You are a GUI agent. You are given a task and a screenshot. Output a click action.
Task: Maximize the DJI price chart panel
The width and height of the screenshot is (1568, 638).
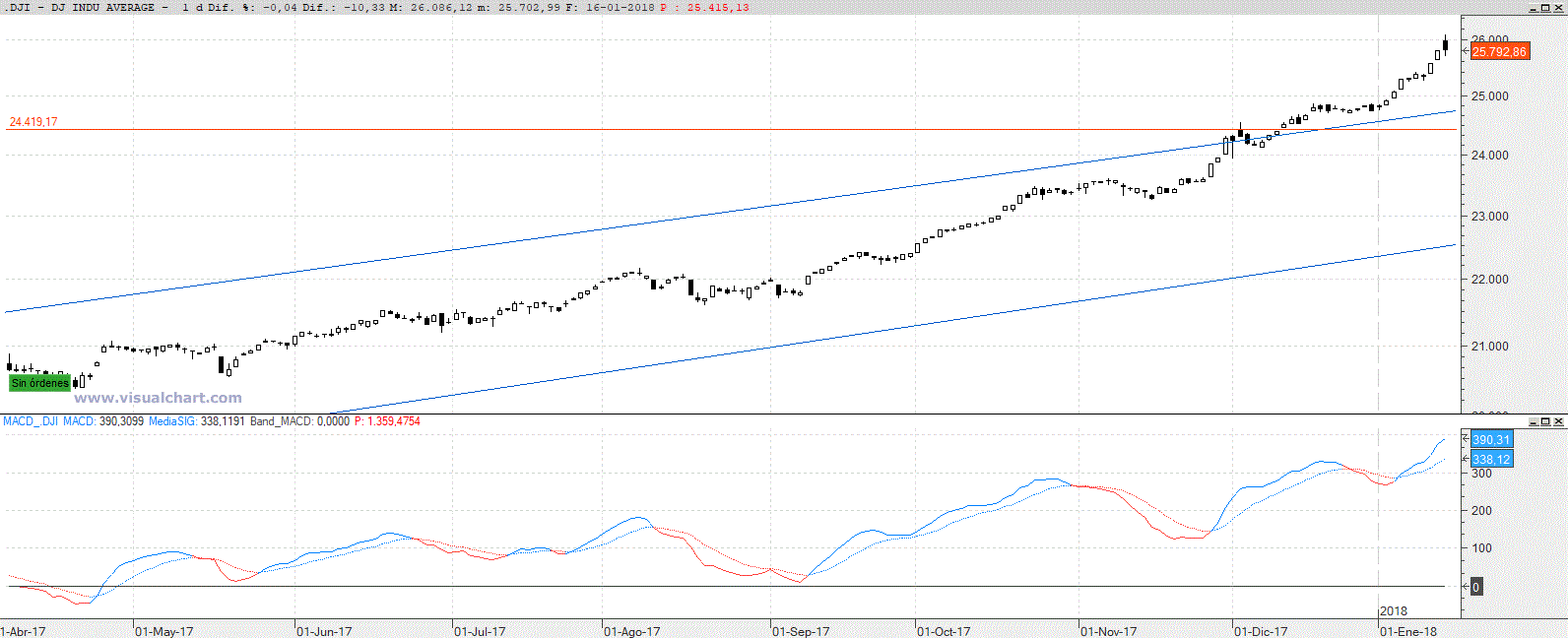[x=1546, y=8]
